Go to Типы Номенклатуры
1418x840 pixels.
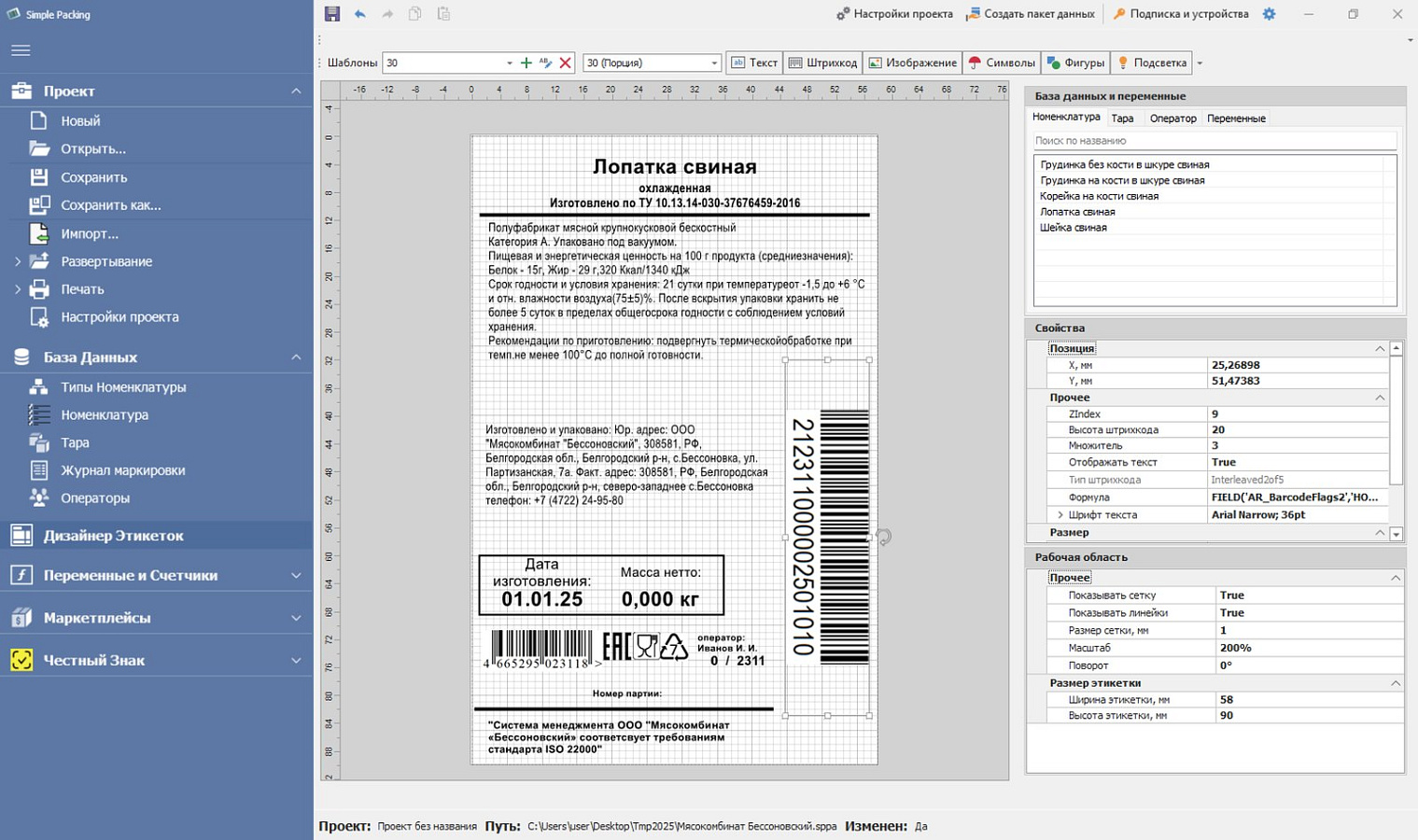pyautogui.click(x=123, y=387)
